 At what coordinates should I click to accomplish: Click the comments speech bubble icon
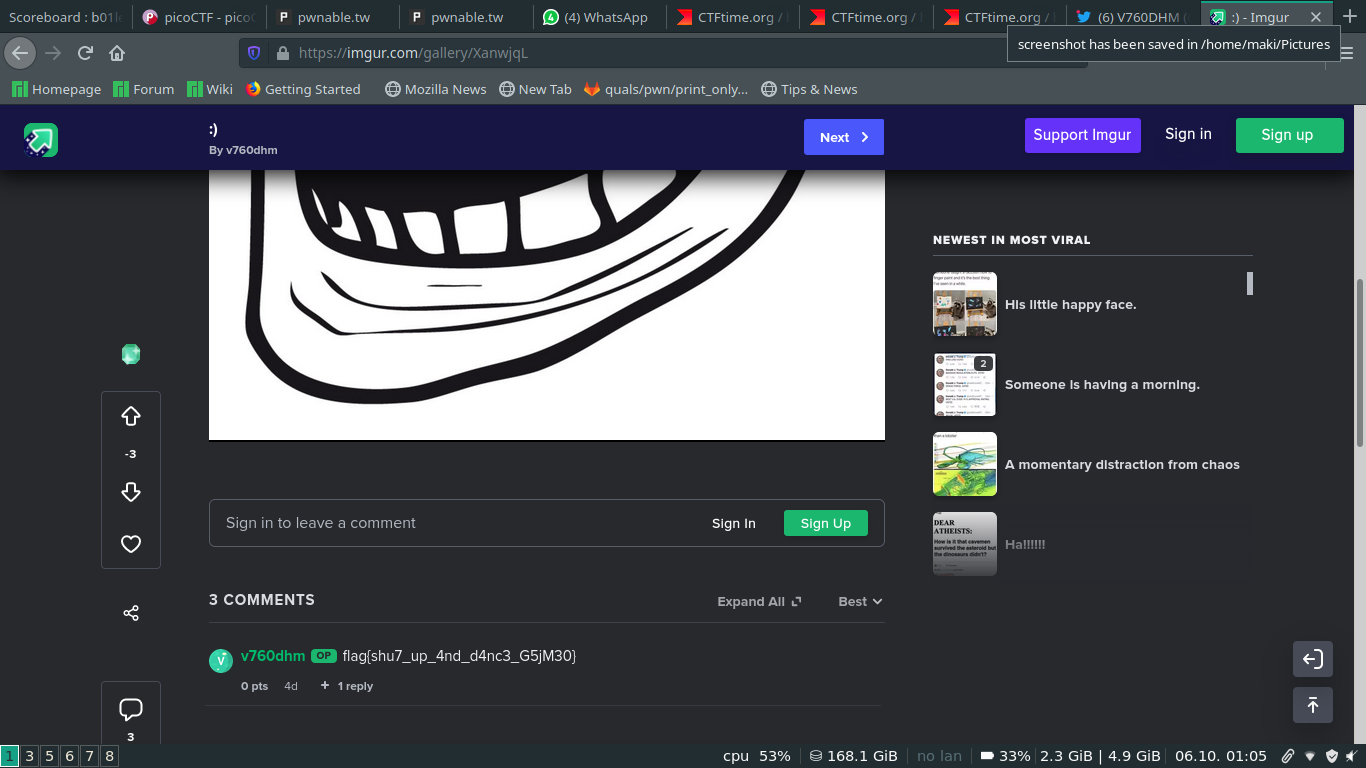(x=131, y=710)
